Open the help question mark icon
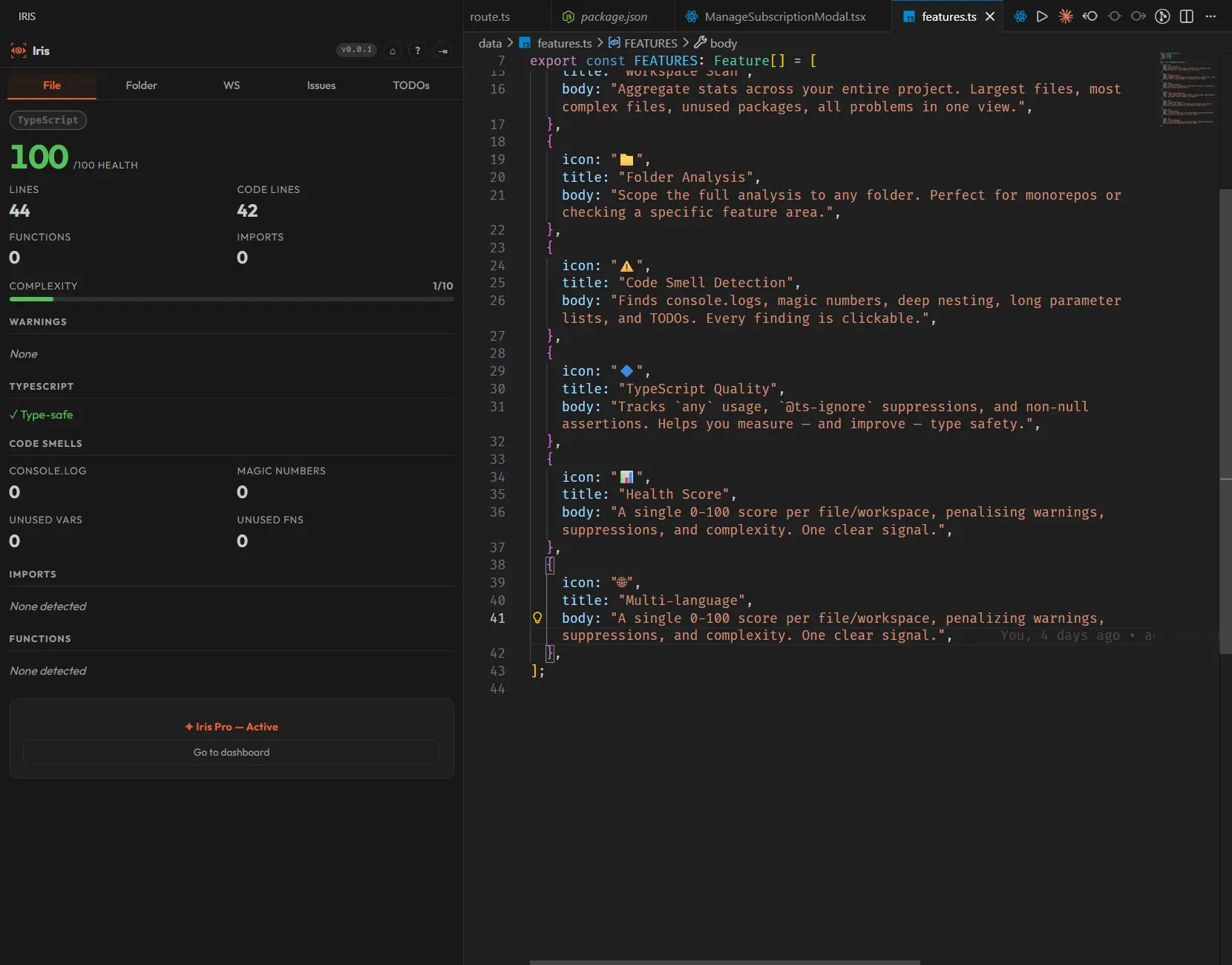This screenshot has width=1232, height=965. pos(418,50)
